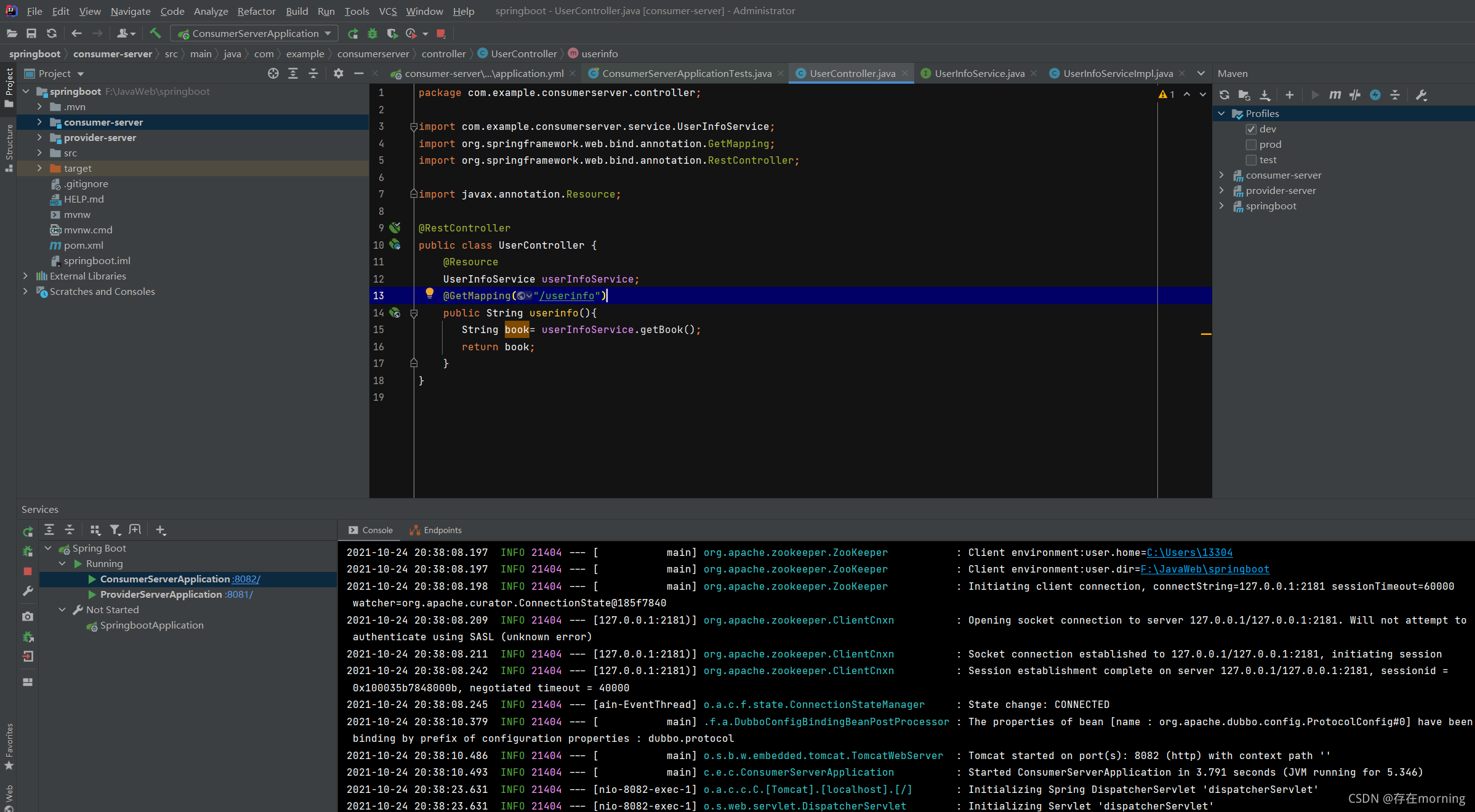
Task: Click Execute Maven Goal 'm' icon
Action: 1335,95
